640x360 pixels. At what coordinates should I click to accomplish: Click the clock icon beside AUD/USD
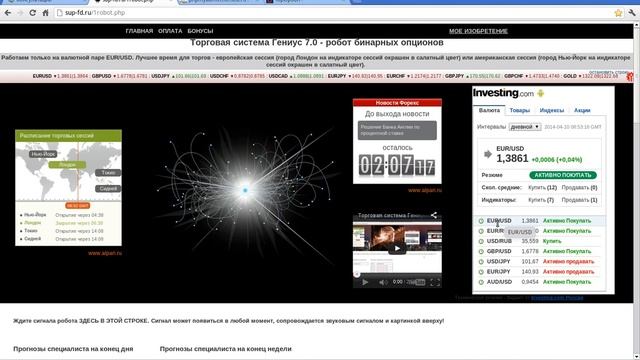[481, 282]
